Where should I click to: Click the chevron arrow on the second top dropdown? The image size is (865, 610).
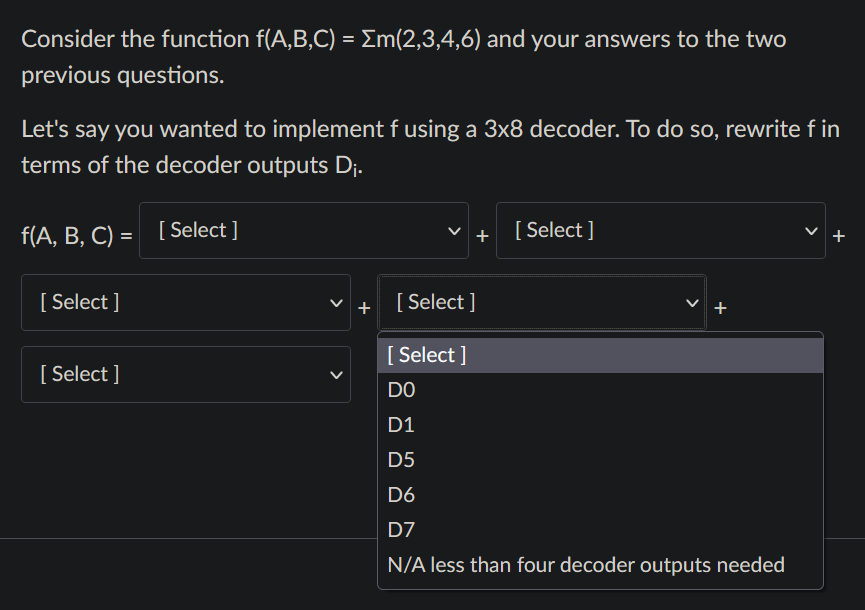812,230
